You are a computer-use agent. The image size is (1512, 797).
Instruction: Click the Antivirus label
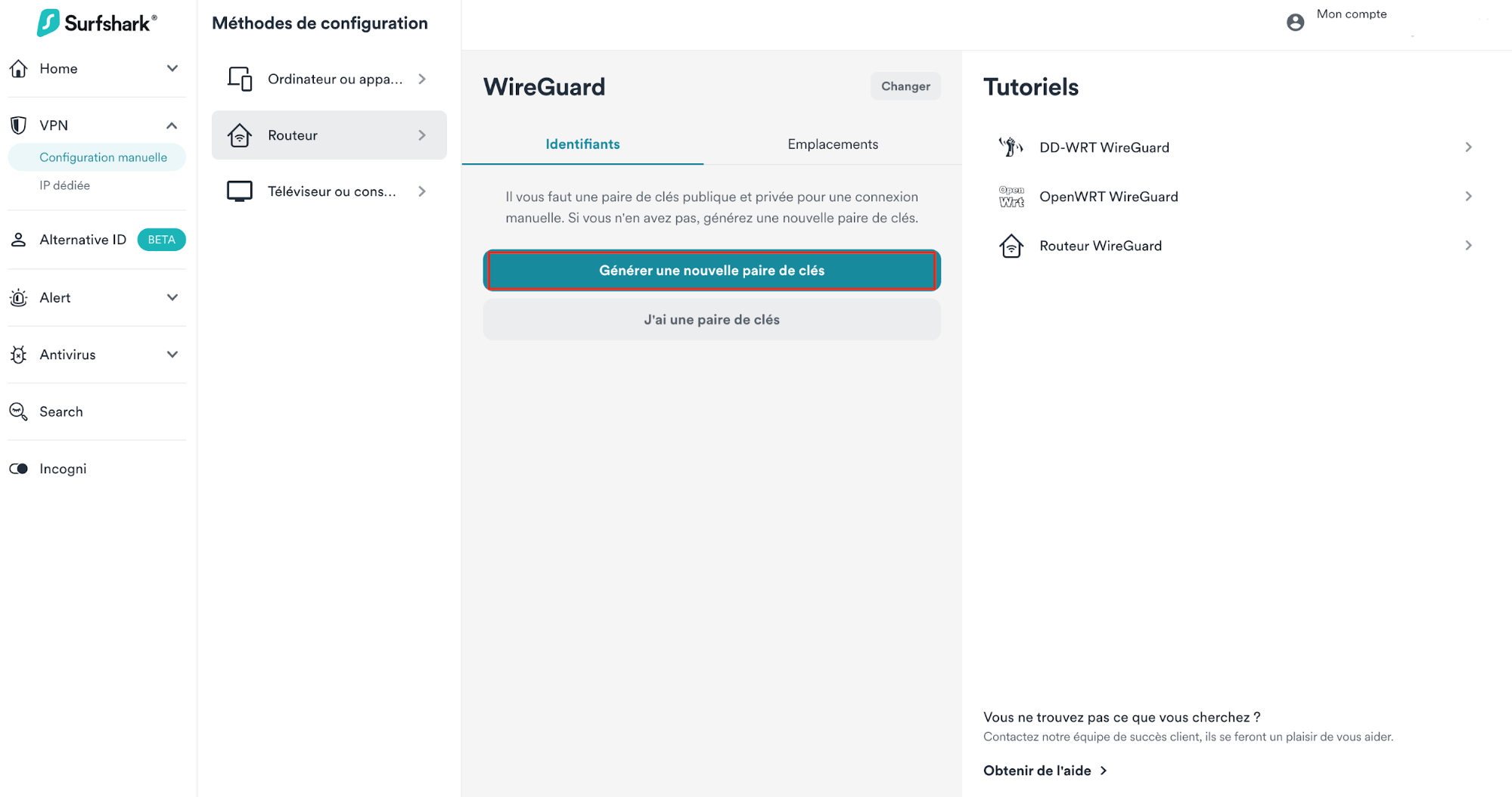[x=68, y=355]
